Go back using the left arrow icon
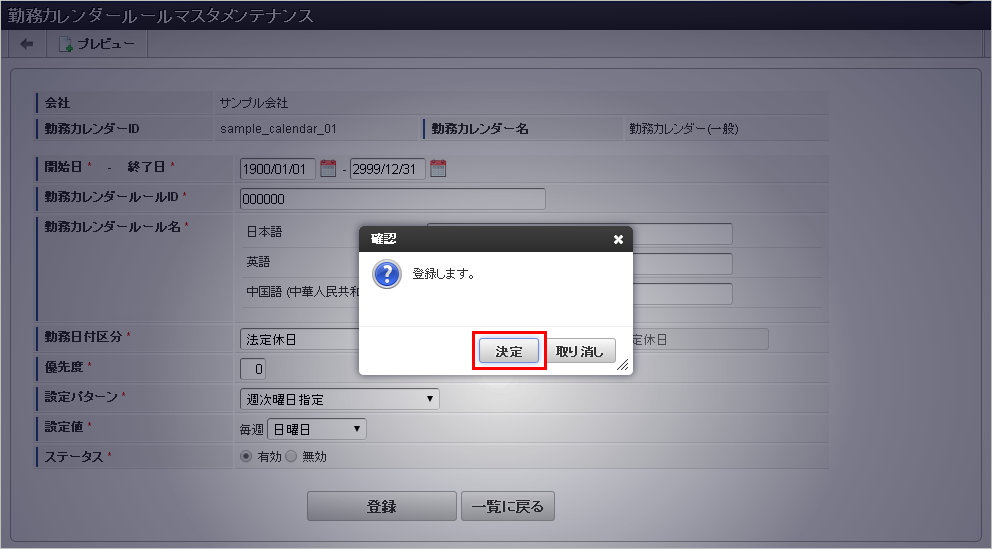The height and width of the screenshot is (549, 992). [27, 44]
